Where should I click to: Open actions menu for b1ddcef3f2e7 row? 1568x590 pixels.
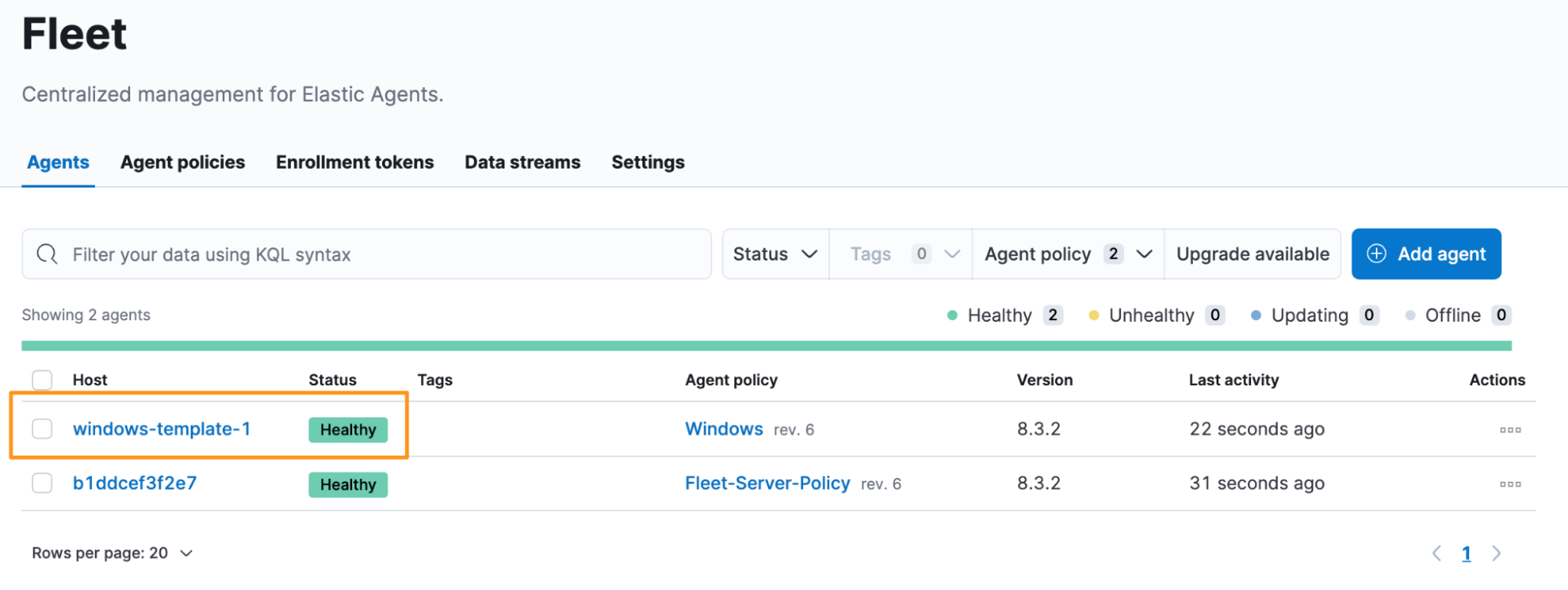pyautogui.click(x=1509, y=484)
